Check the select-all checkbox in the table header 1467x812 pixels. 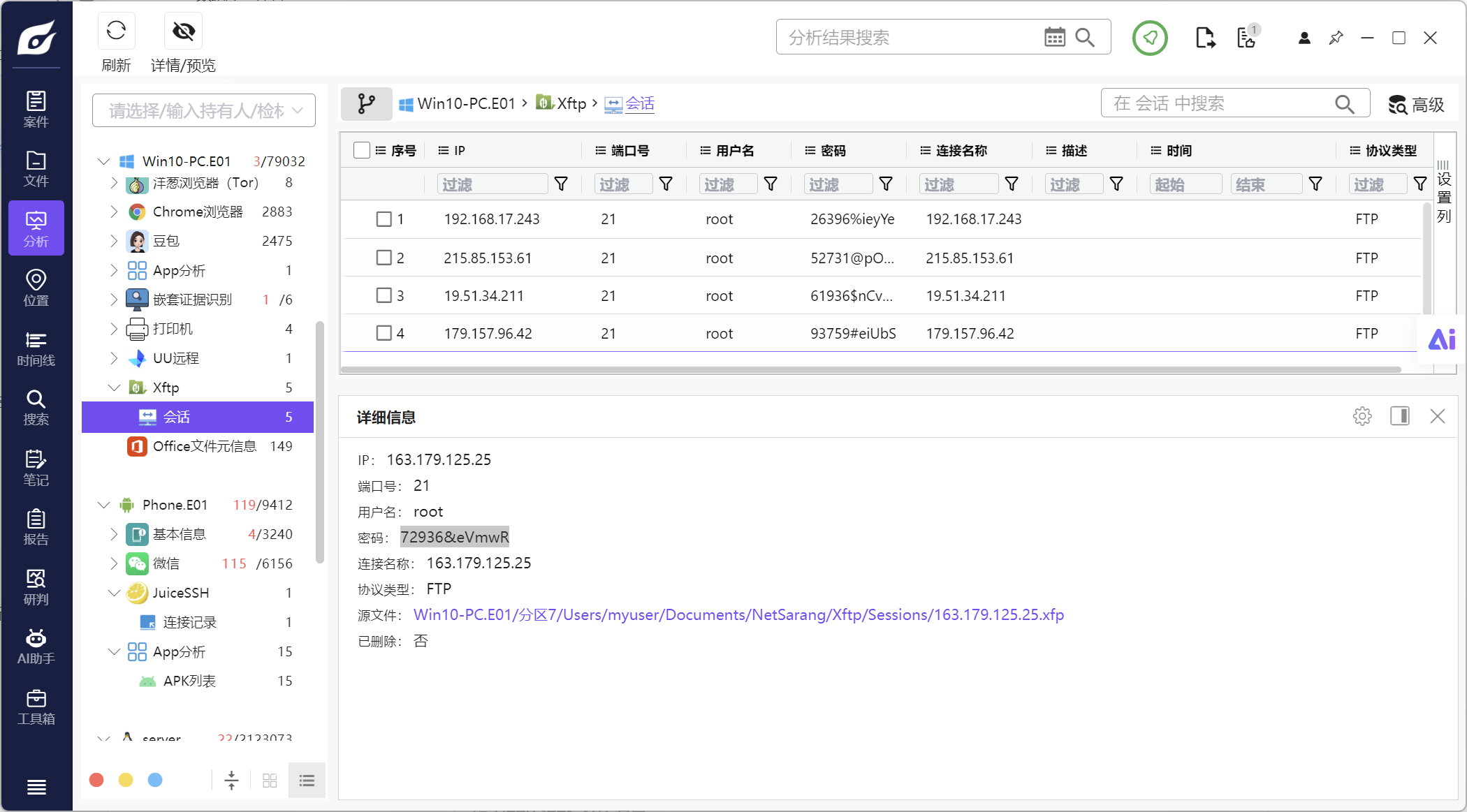362,150
